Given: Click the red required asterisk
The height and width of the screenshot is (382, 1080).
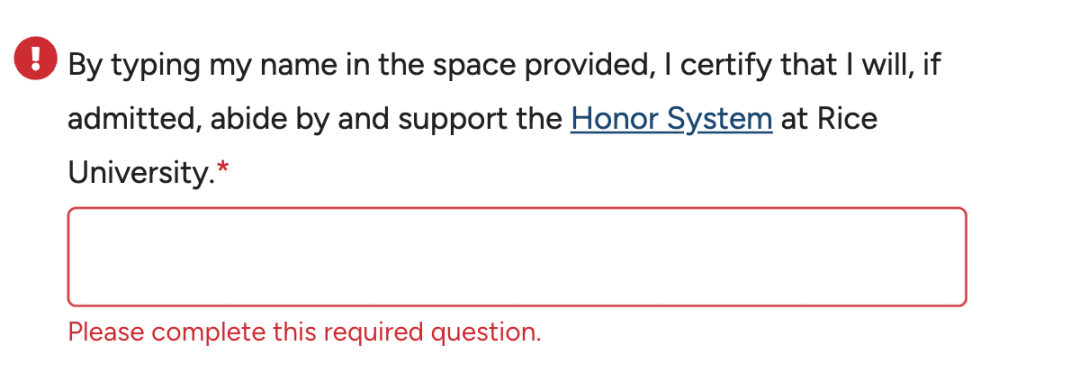Looking at the screenshot, I should point(223,168).
